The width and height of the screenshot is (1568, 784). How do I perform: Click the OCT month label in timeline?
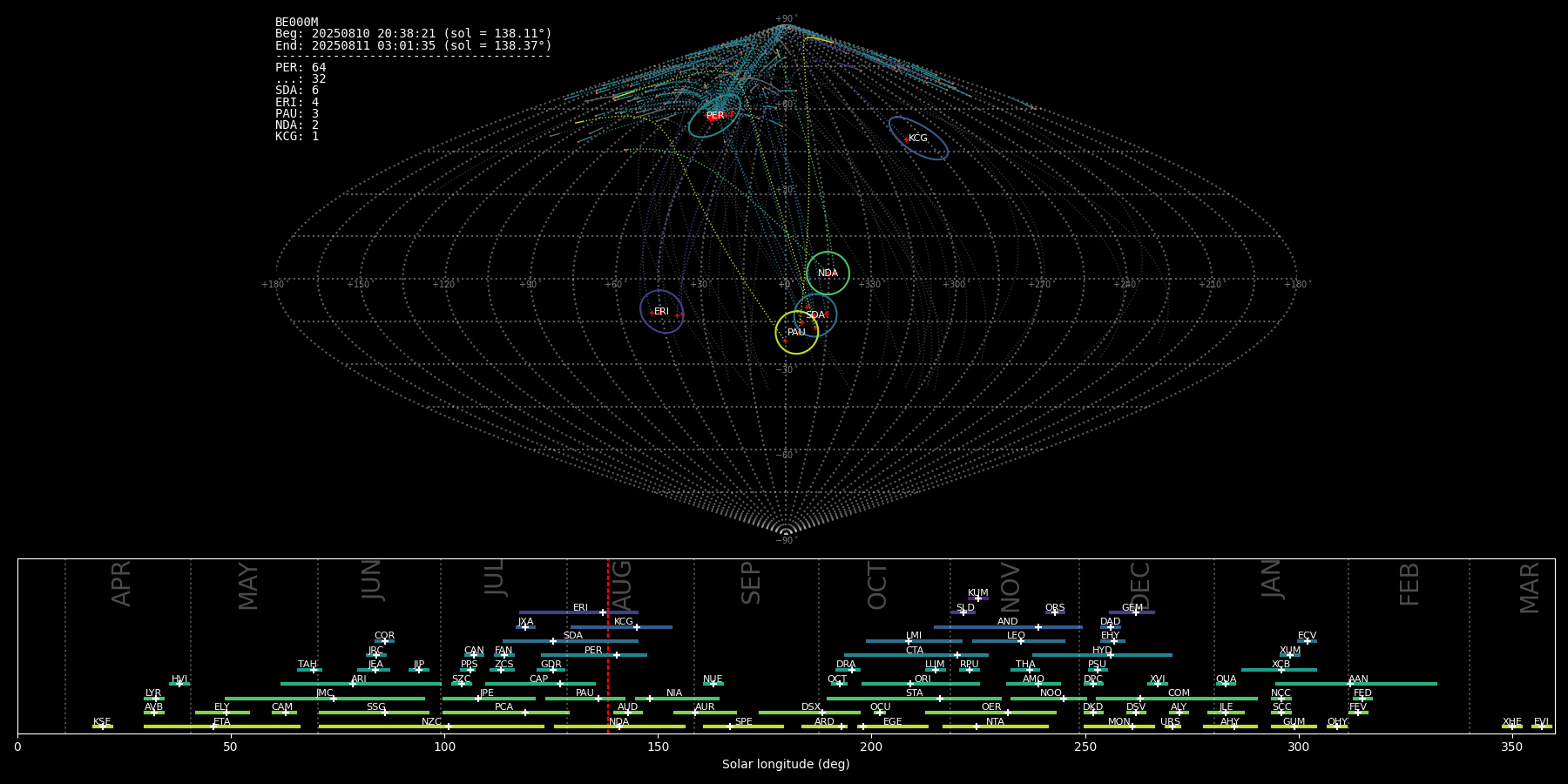pyautogui.click(x=878, y=585)
